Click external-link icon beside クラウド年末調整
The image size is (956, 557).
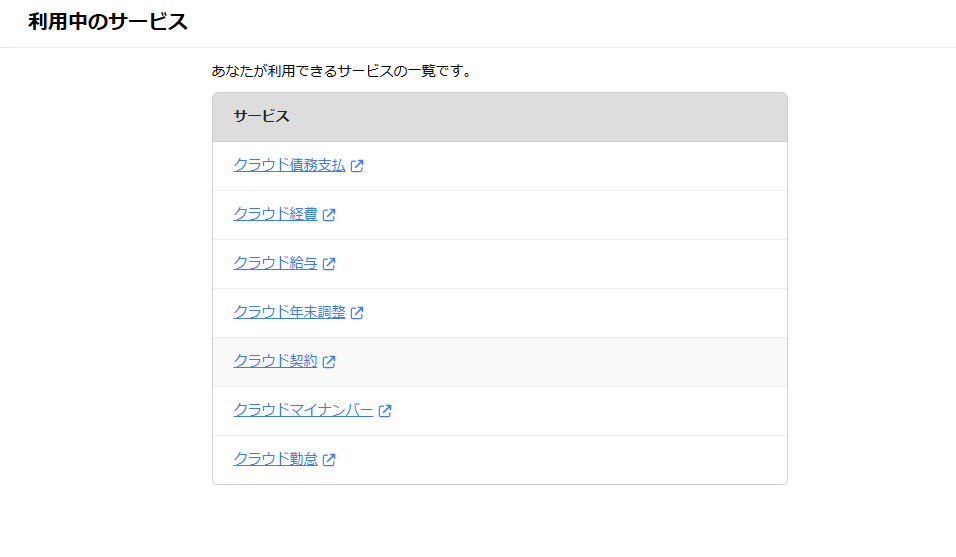click(x=357, y=313)
